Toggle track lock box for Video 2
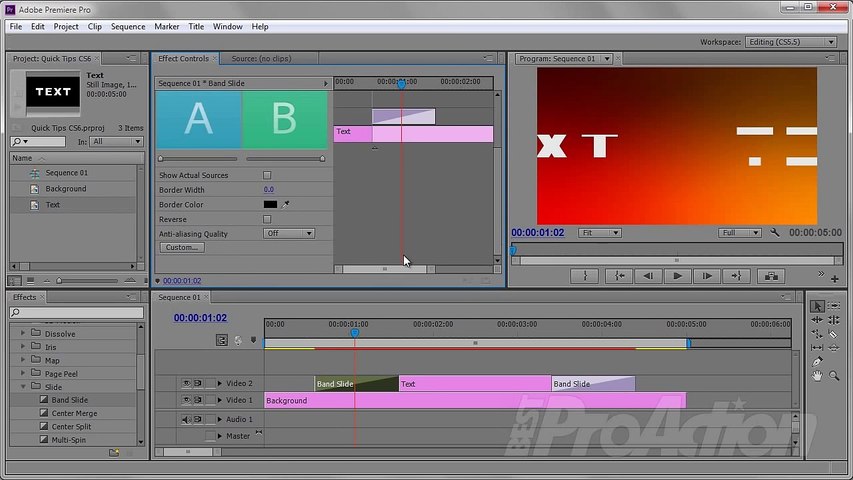 tap(209, 384)
